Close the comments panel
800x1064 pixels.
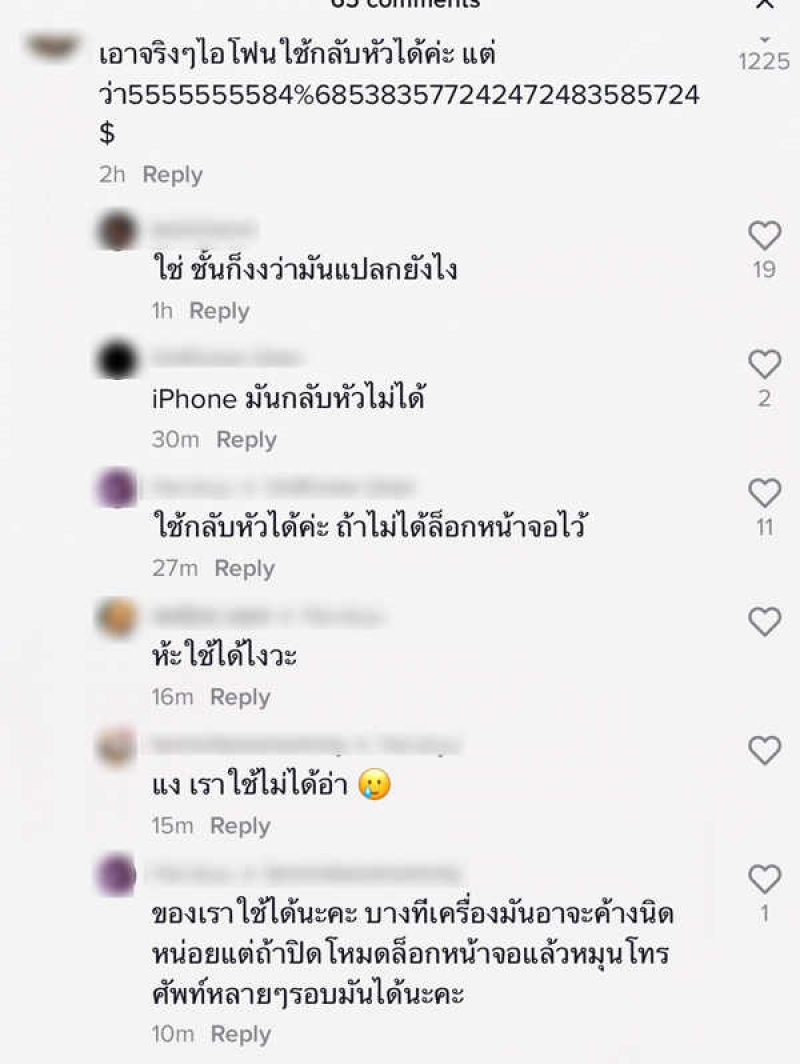coord(765,4)
